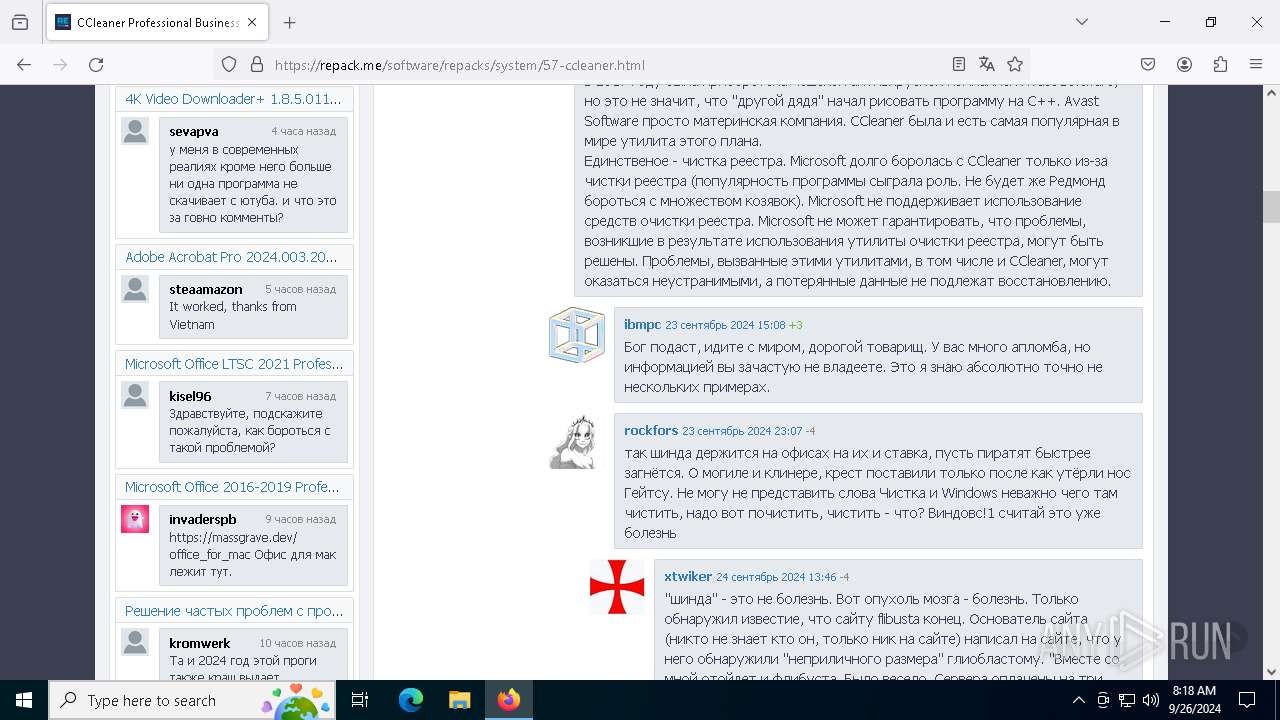Click username kromwerk in sidebar
1280x720 pixels.
point(200,643)
